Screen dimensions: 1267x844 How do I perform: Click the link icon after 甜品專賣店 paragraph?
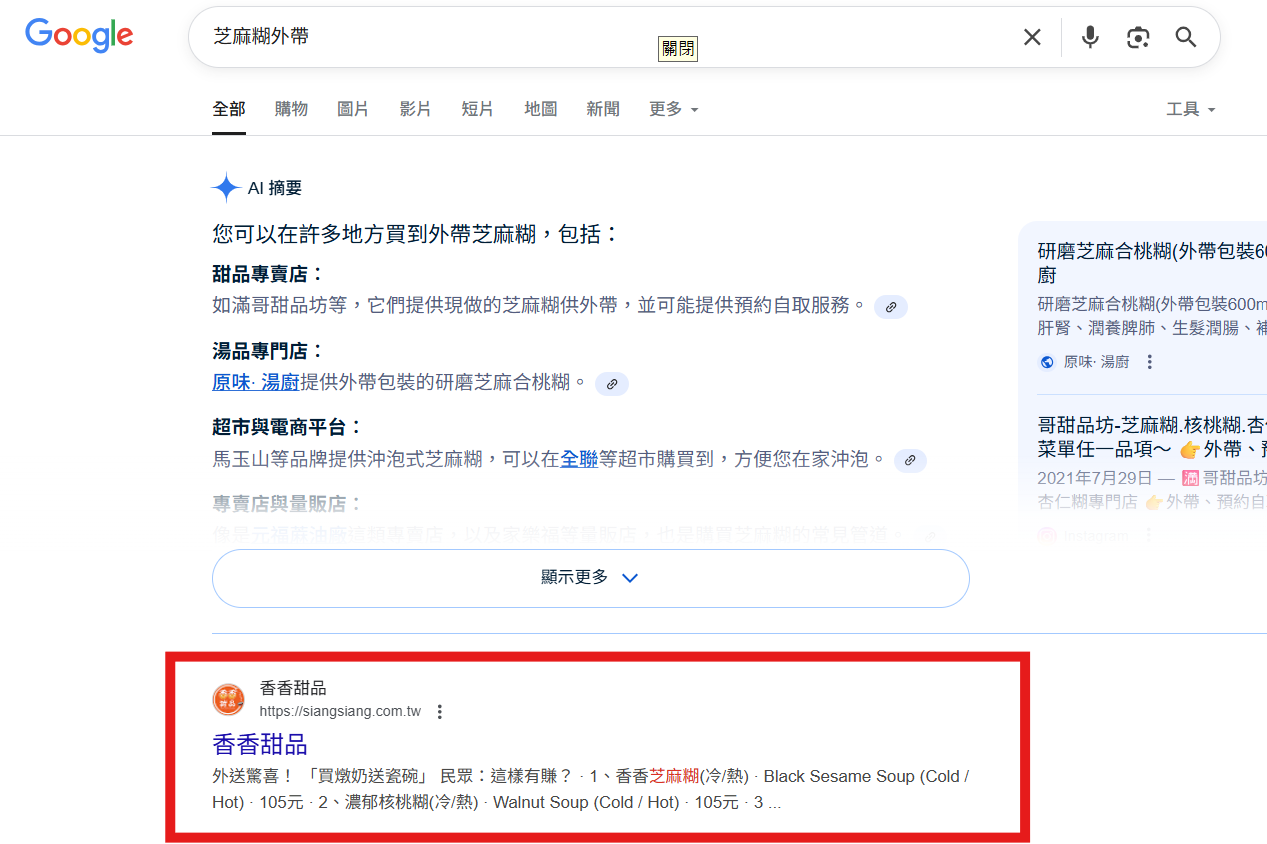tap(891, 306)
